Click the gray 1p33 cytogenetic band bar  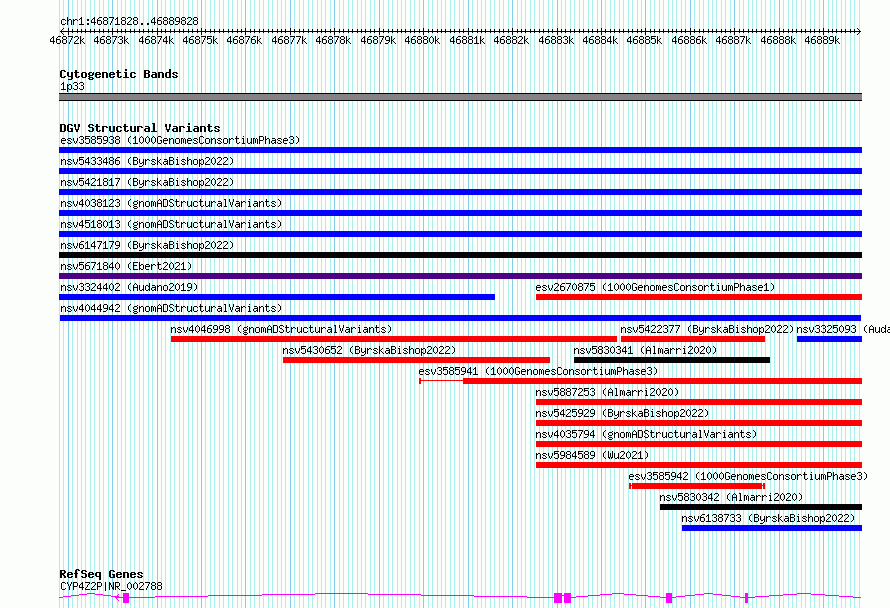pos(460,97)
